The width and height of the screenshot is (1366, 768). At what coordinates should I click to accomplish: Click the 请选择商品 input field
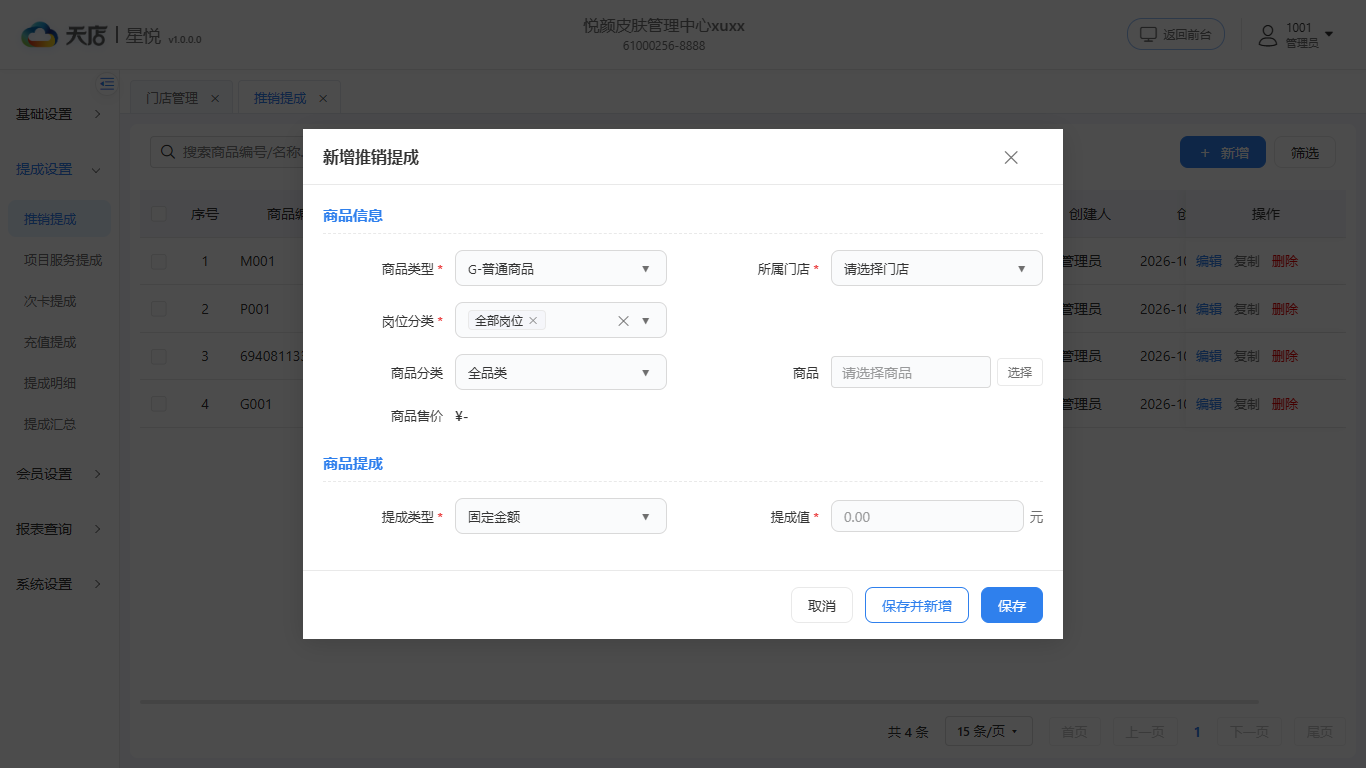(x=911, y=372)
